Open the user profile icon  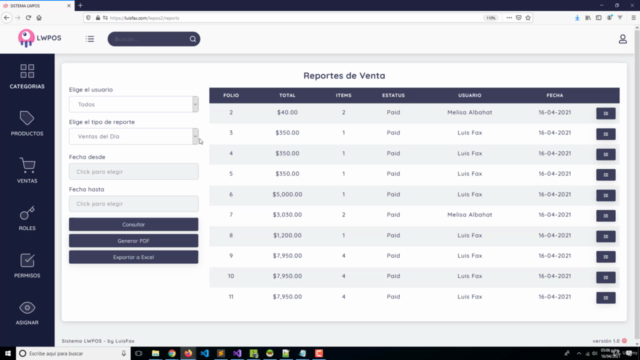tap(622, 39)
